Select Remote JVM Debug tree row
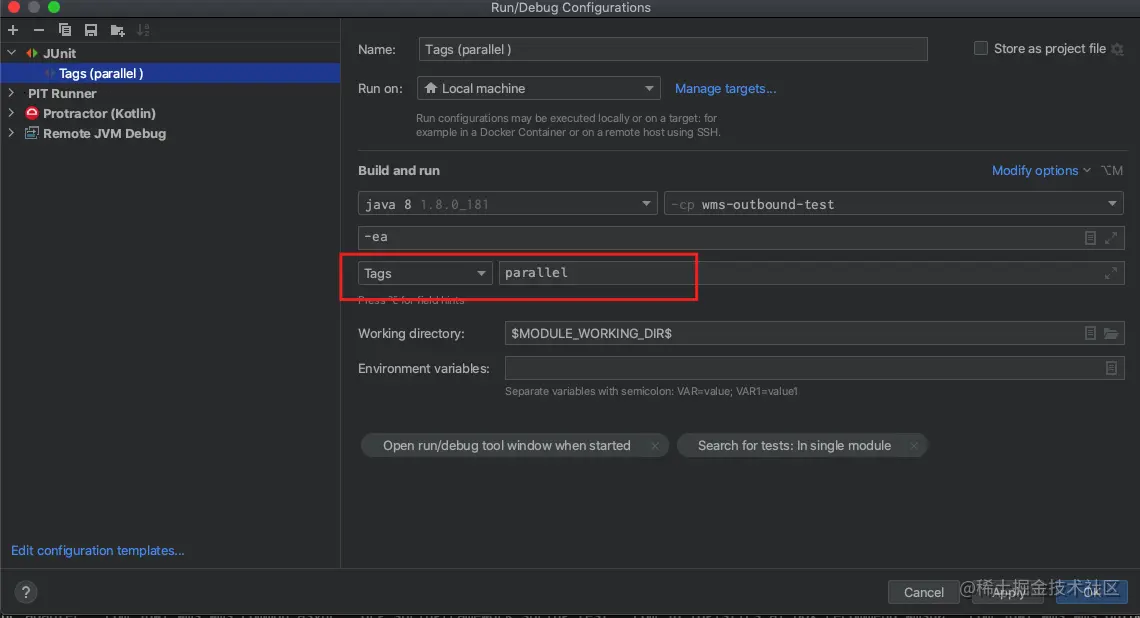The width and height of the screenshot is (1140, 618). [x=170, y=133]
